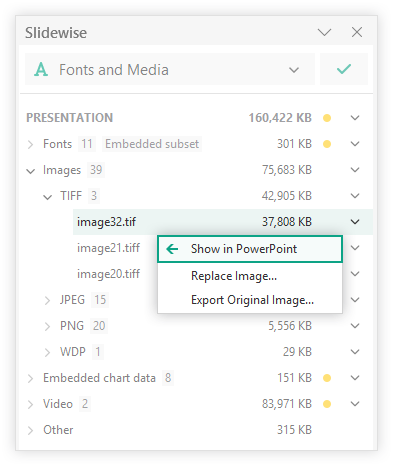Open the JPEG row actions chevron
Screen dimensions: 393x466
click(x=355, y=300)
